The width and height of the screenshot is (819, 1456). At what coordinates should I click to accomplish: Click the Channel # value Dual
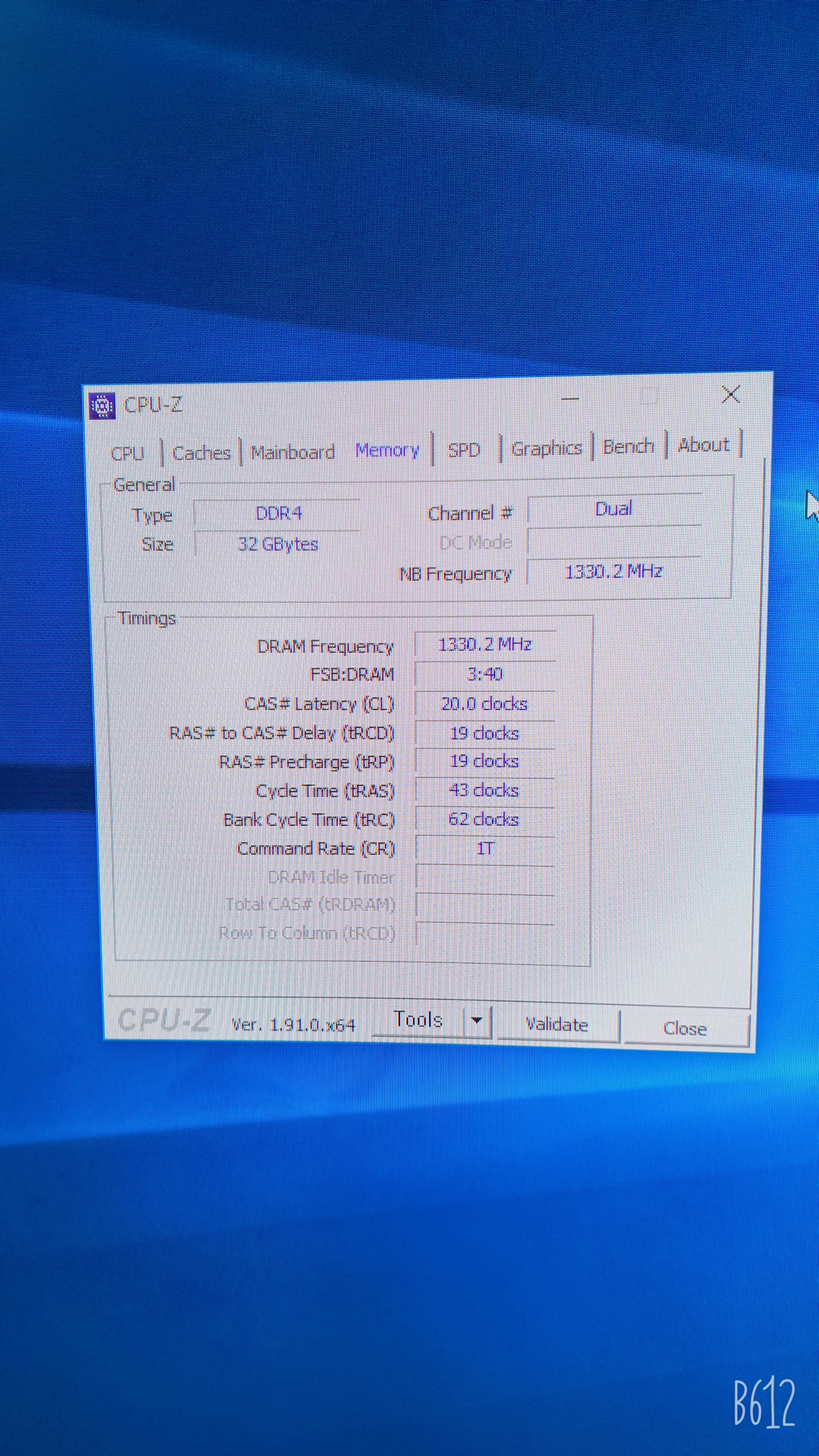tap(614, 509)
